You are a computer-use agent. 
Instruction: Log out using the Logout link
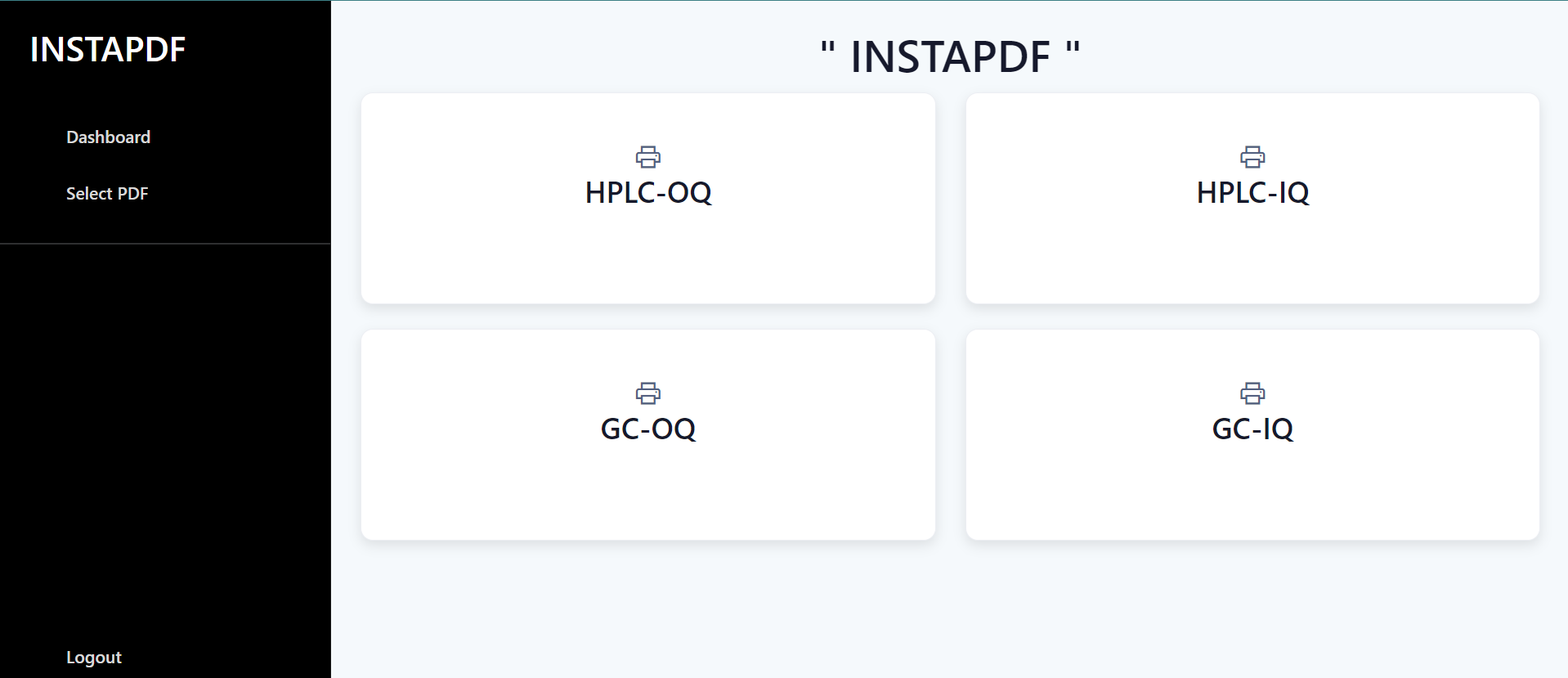click(94, 658)
